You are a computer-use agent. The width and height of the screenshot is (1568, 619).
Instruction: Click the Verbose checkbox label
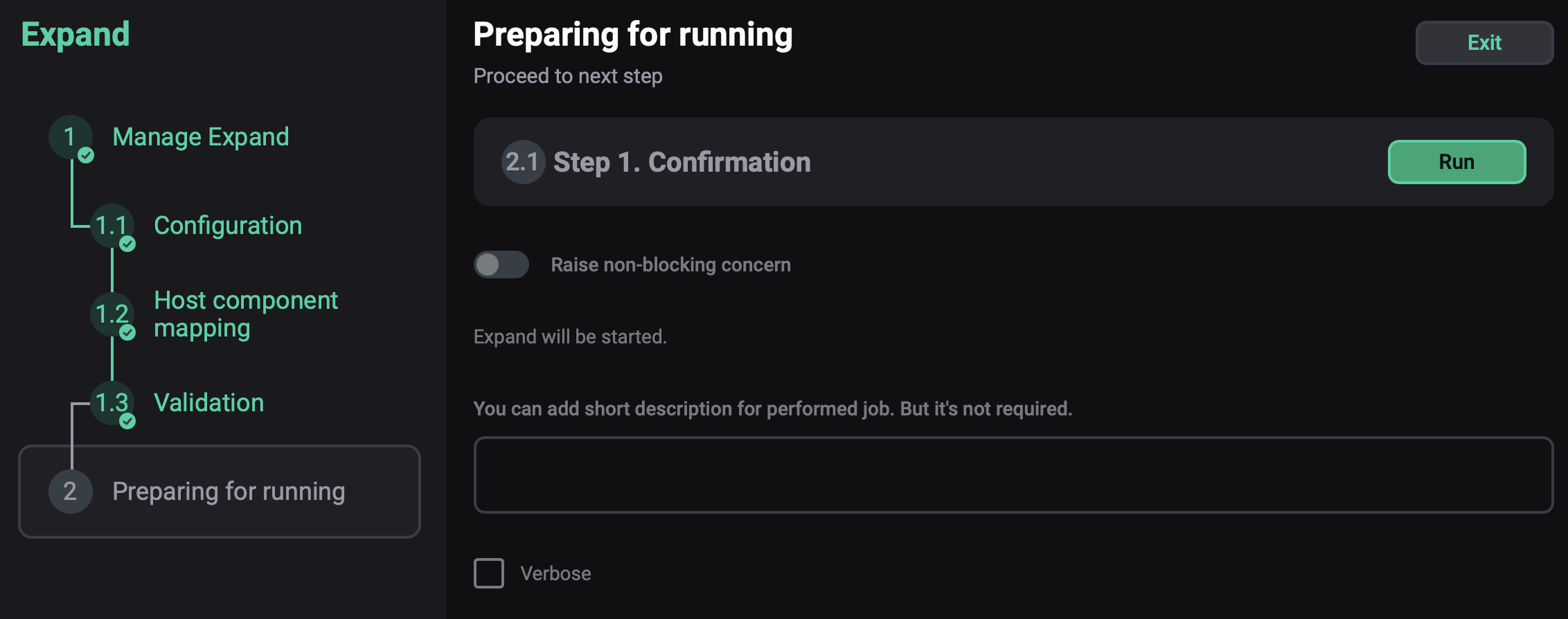click(555, 573)
